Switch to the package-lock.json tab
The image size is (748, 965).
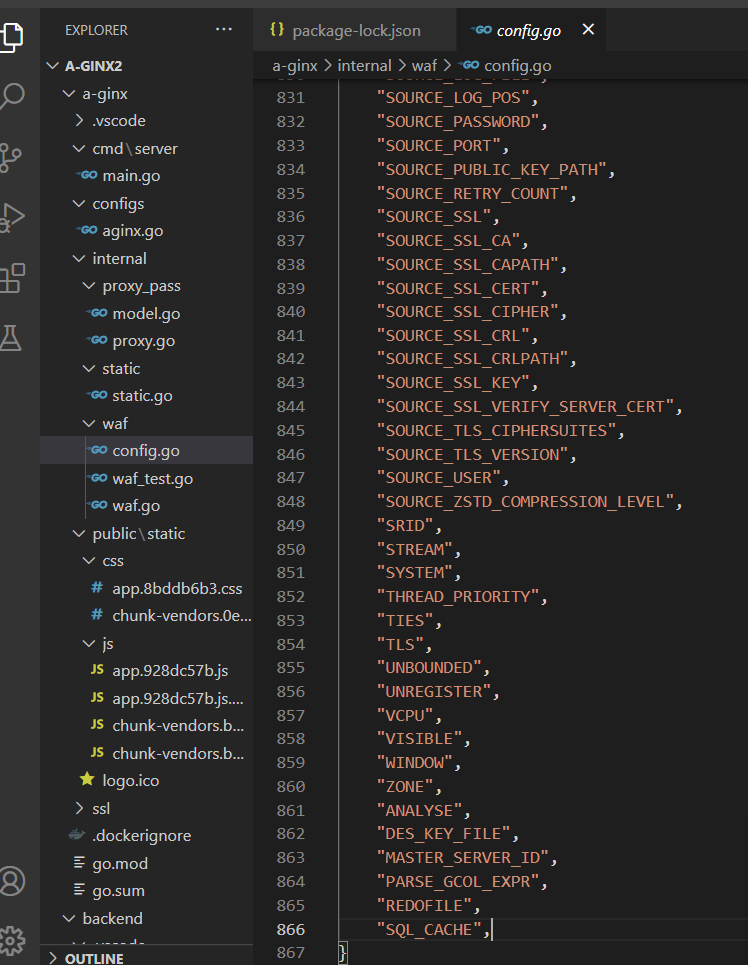[356, 30]
